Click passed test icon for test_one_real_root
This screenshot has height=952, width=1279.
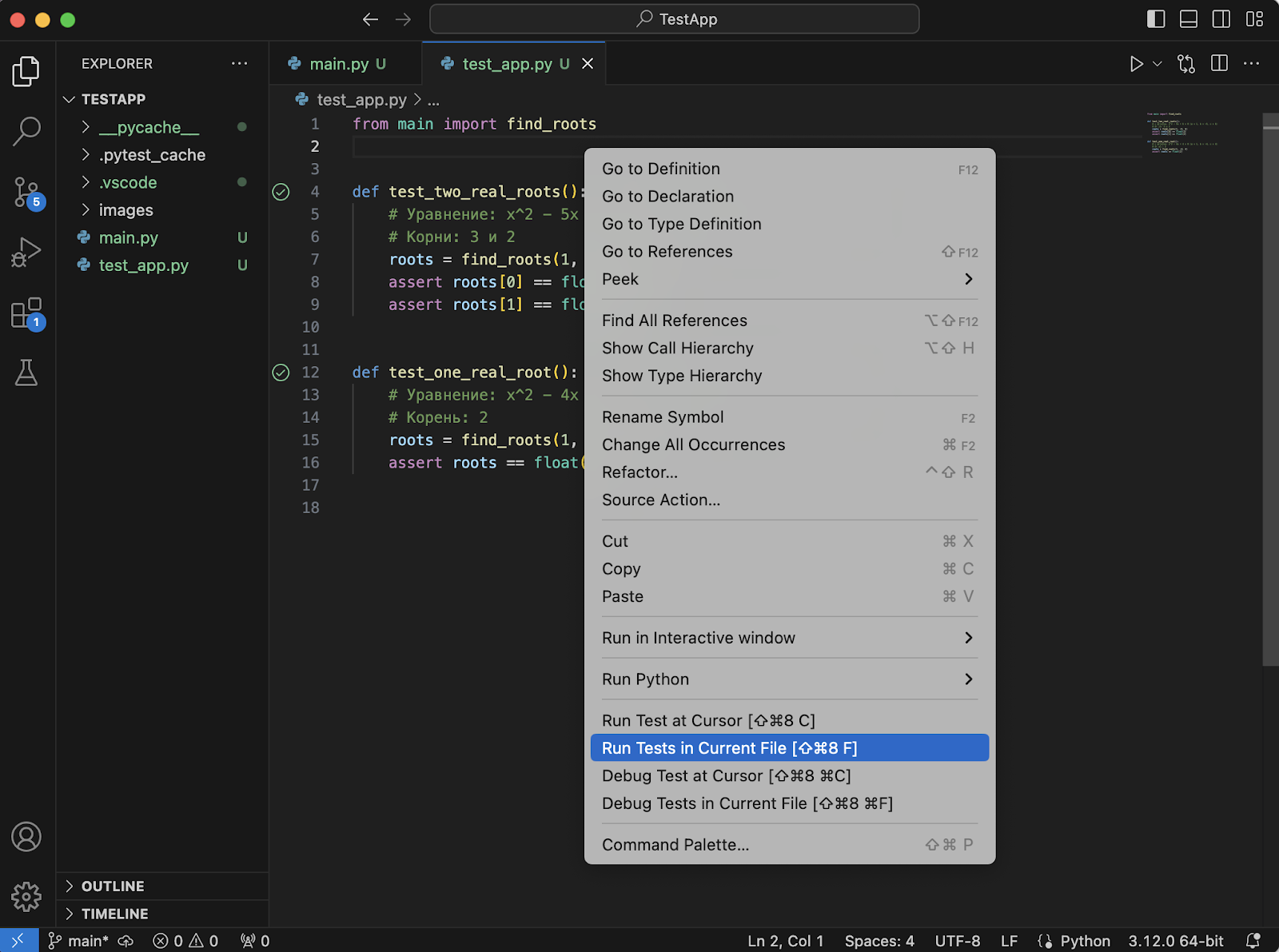tap(281, 372)
